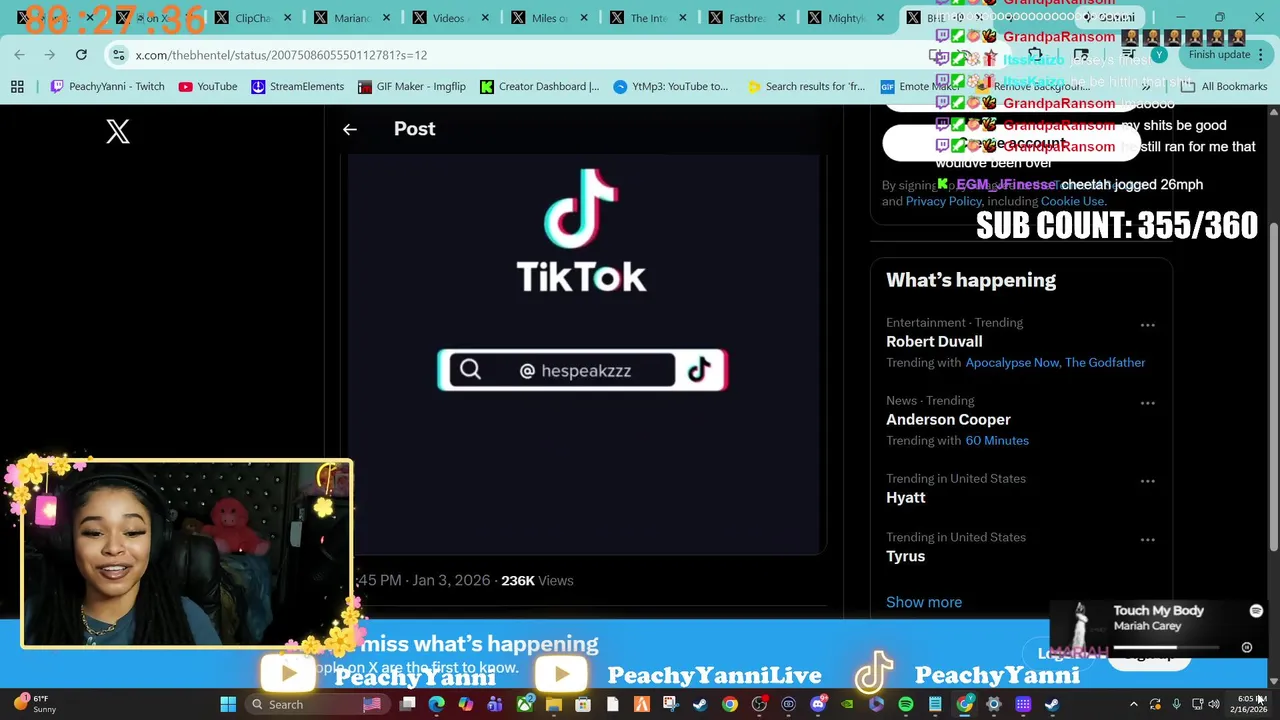The width and height of the screenshot is (1280, 720).
Task: Open the Creator Dashboard bookmark
Action: click(539, 87)
